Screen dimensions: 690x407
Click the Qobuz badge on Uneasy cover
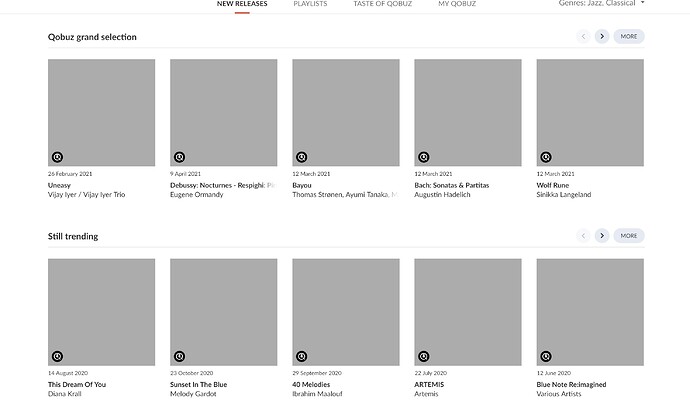pyautogui.click(x=57, y=157)
